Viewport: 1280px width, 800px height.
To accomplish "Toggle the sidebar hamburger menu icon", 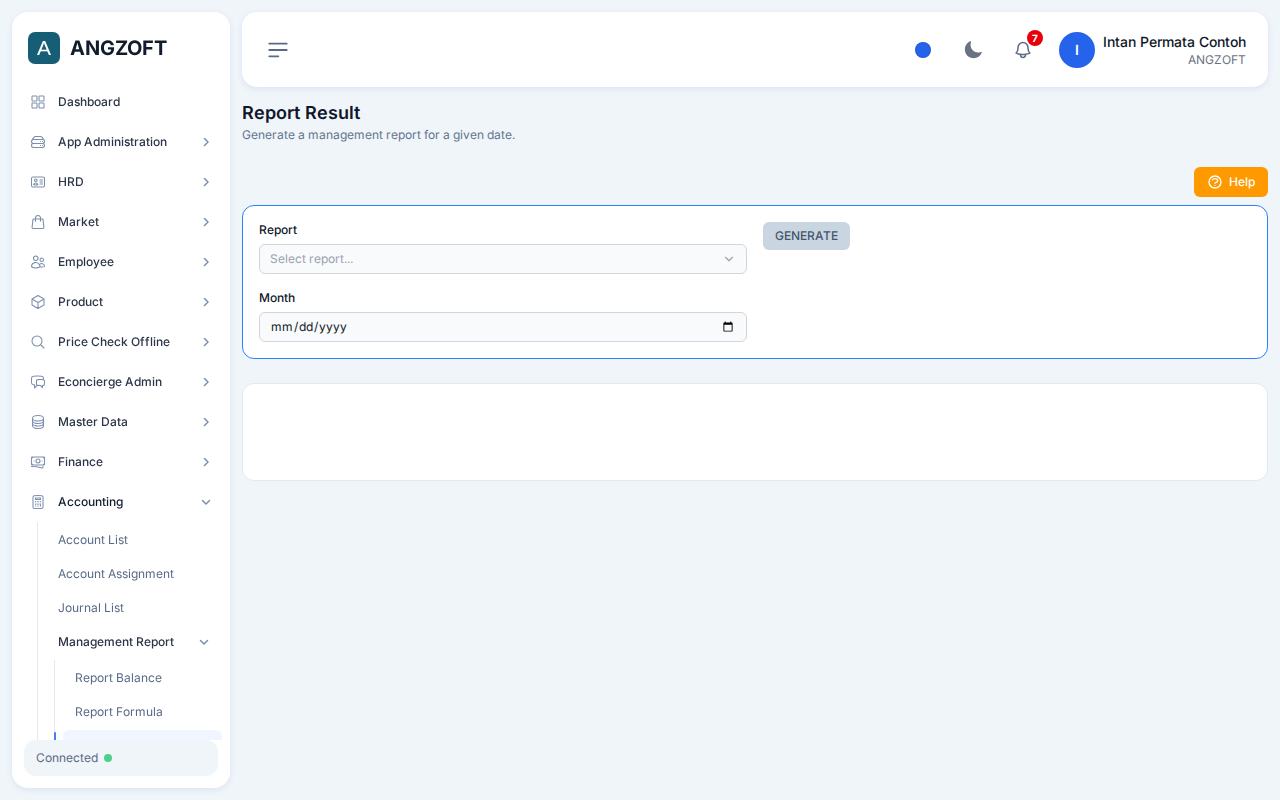I will [x=278, y=50].
